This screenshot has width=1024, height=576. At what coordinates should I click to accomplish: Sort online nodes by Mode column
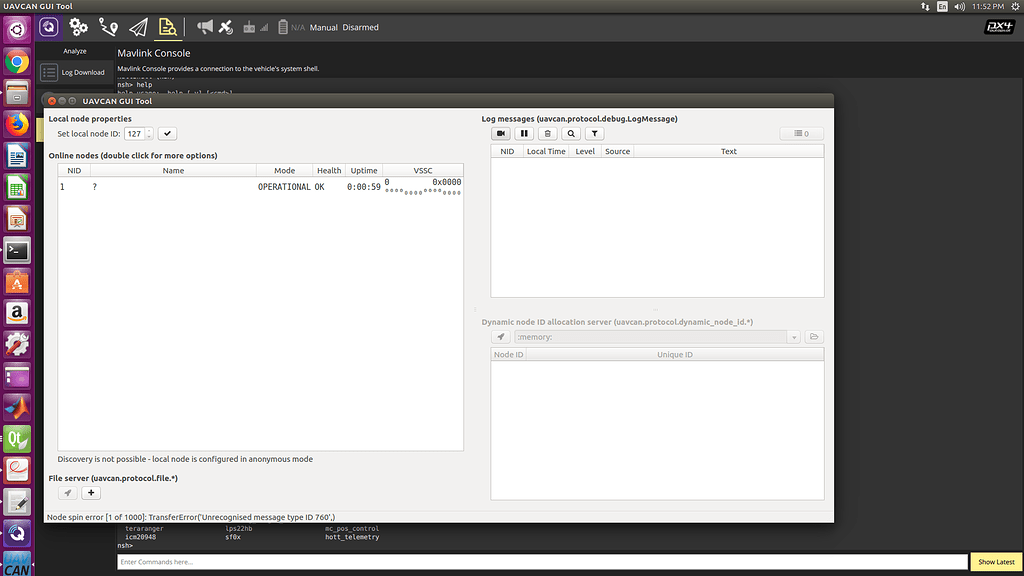284,170
